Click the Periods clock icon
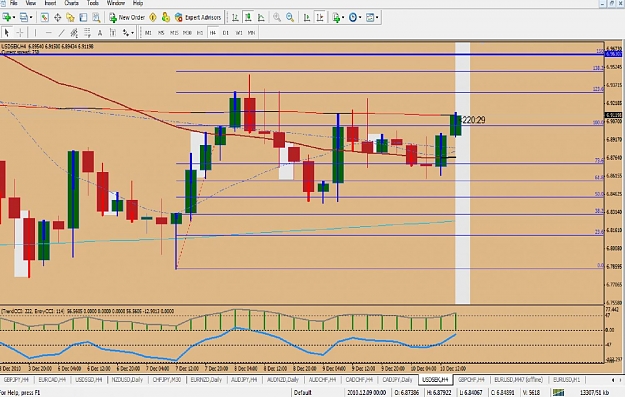 click(x=352, y=17)
